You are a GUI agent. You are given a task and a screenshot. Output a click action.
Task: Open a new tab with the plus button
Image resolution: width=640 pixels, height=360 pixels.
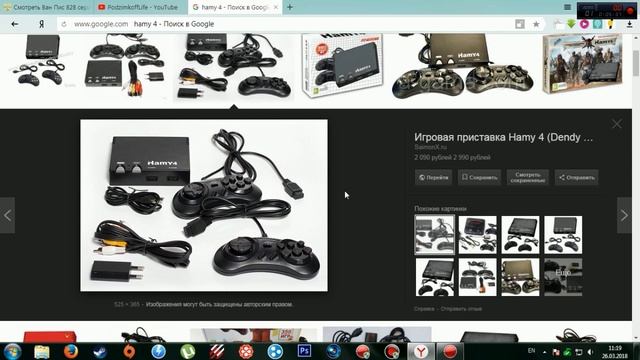(290, 7)
